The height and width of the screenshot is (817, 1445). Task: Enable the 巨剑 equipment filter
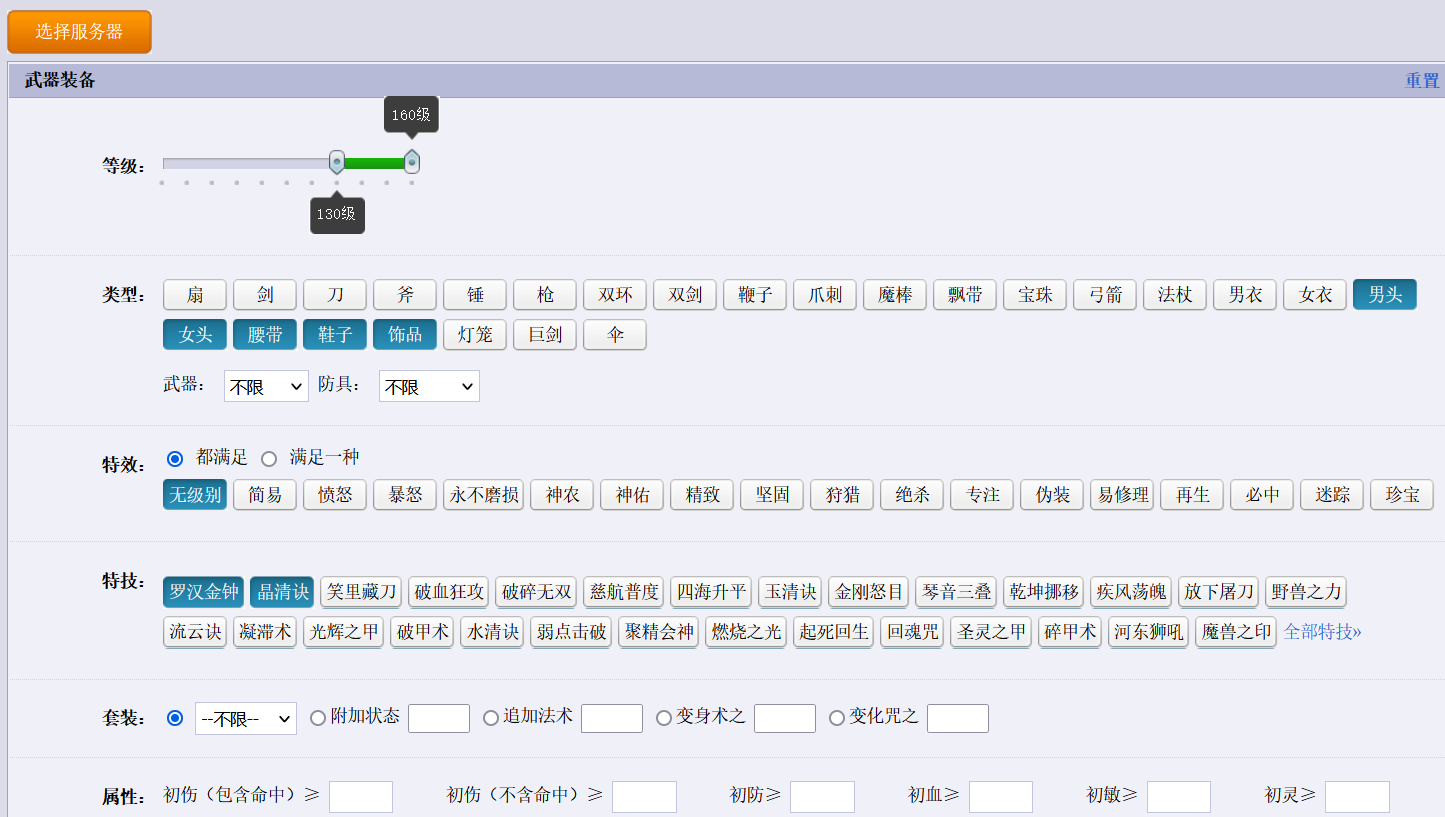pos(544,334)
